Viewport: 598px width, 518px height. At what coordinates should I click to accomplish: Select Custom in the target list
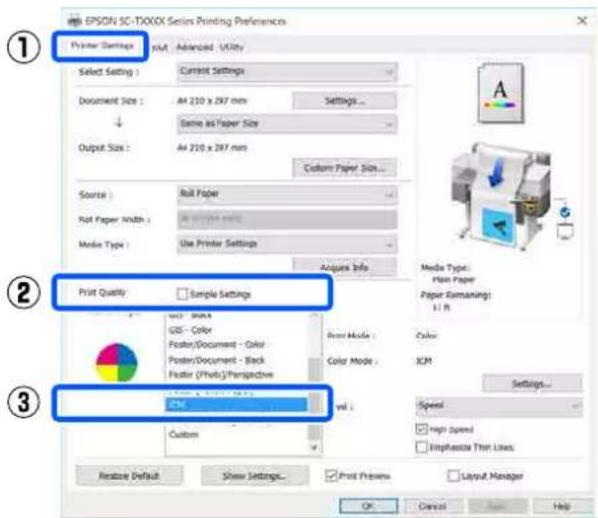coord(183,435)
